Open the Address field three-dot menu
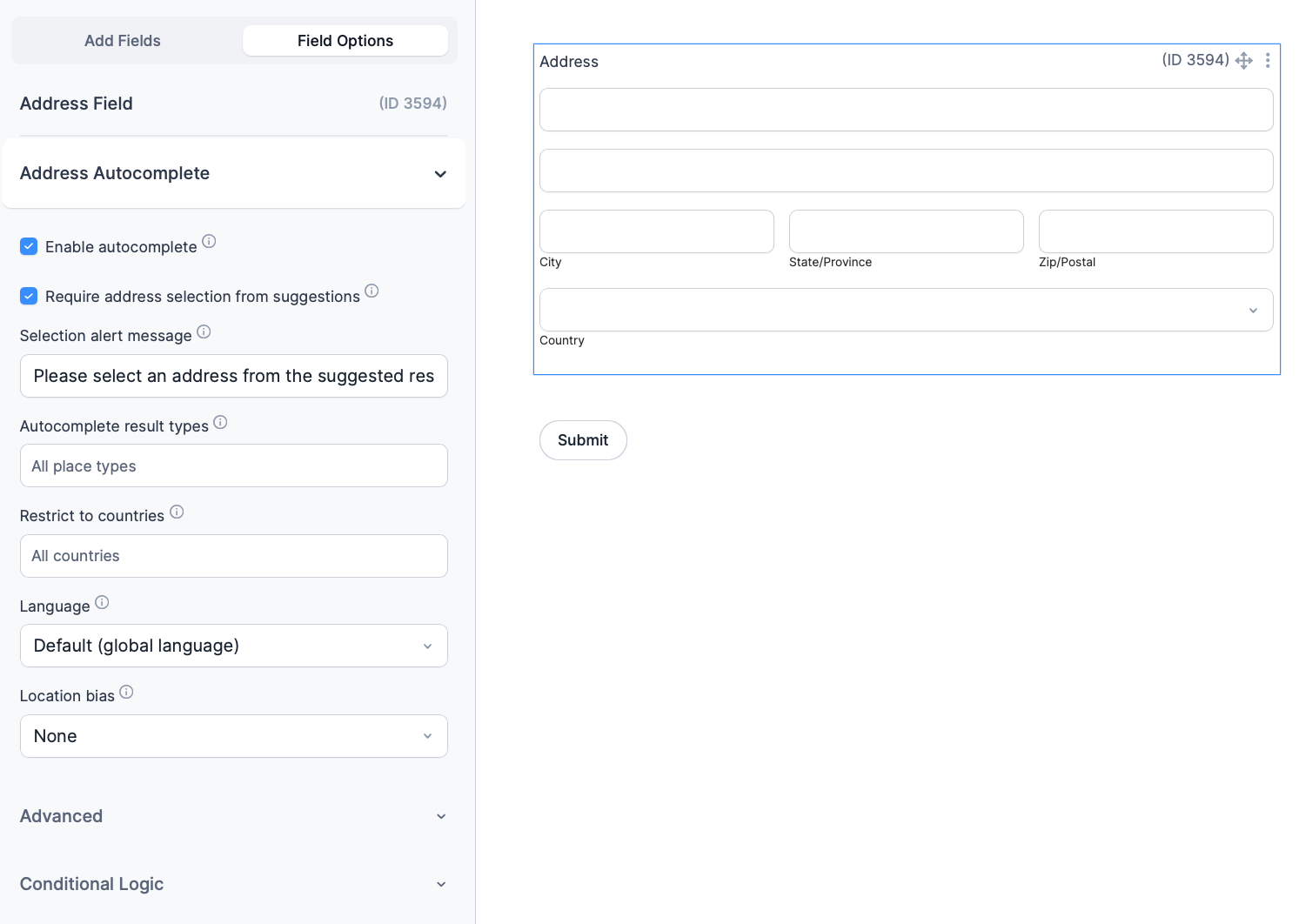 click(x=1268, y=60)
